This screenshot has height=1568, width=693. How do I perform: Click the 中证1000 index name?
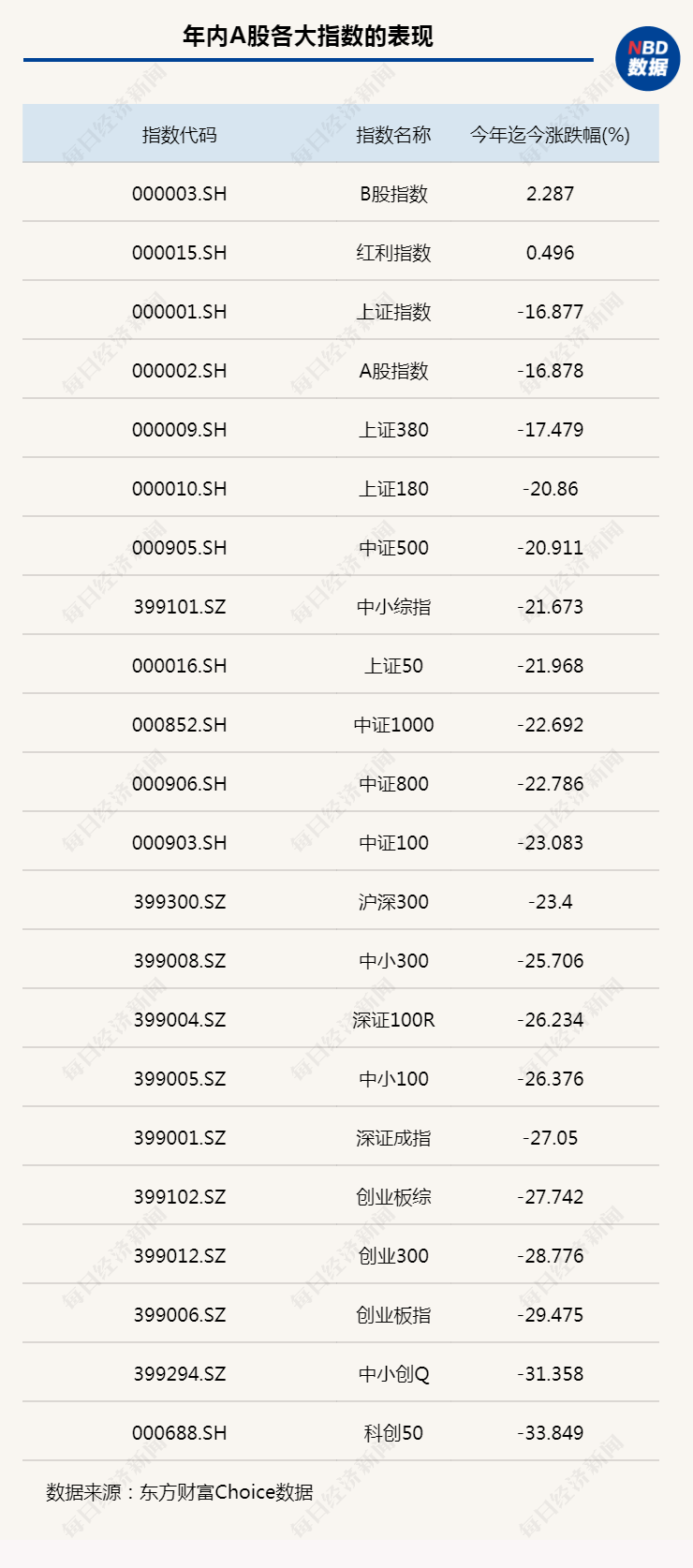click(393, 725)
